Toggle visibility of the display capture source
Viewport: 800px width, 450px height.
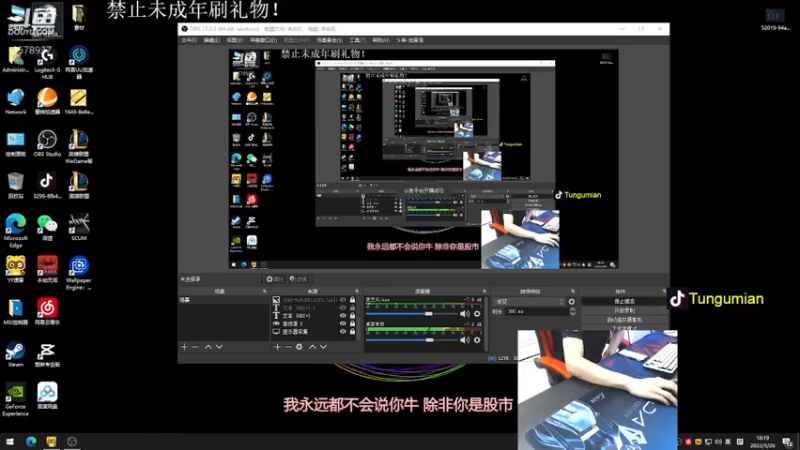tap(343, 332)
